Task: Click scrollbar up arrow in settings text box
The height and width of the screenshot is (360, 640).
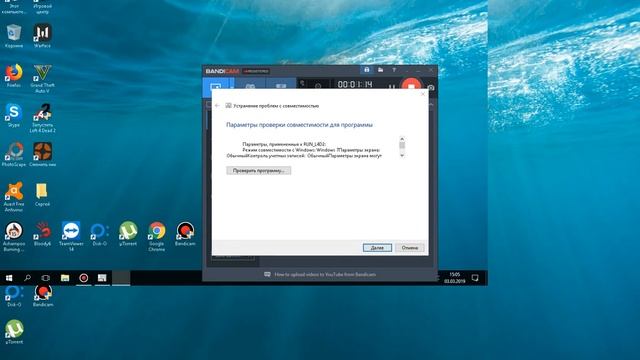Action: click(x=402, y=139)
